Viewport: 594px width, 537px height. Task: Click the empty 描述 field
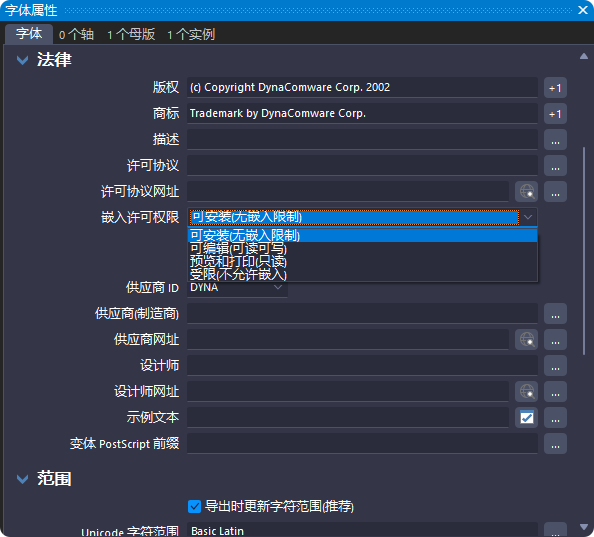click(x=363, y=139)
